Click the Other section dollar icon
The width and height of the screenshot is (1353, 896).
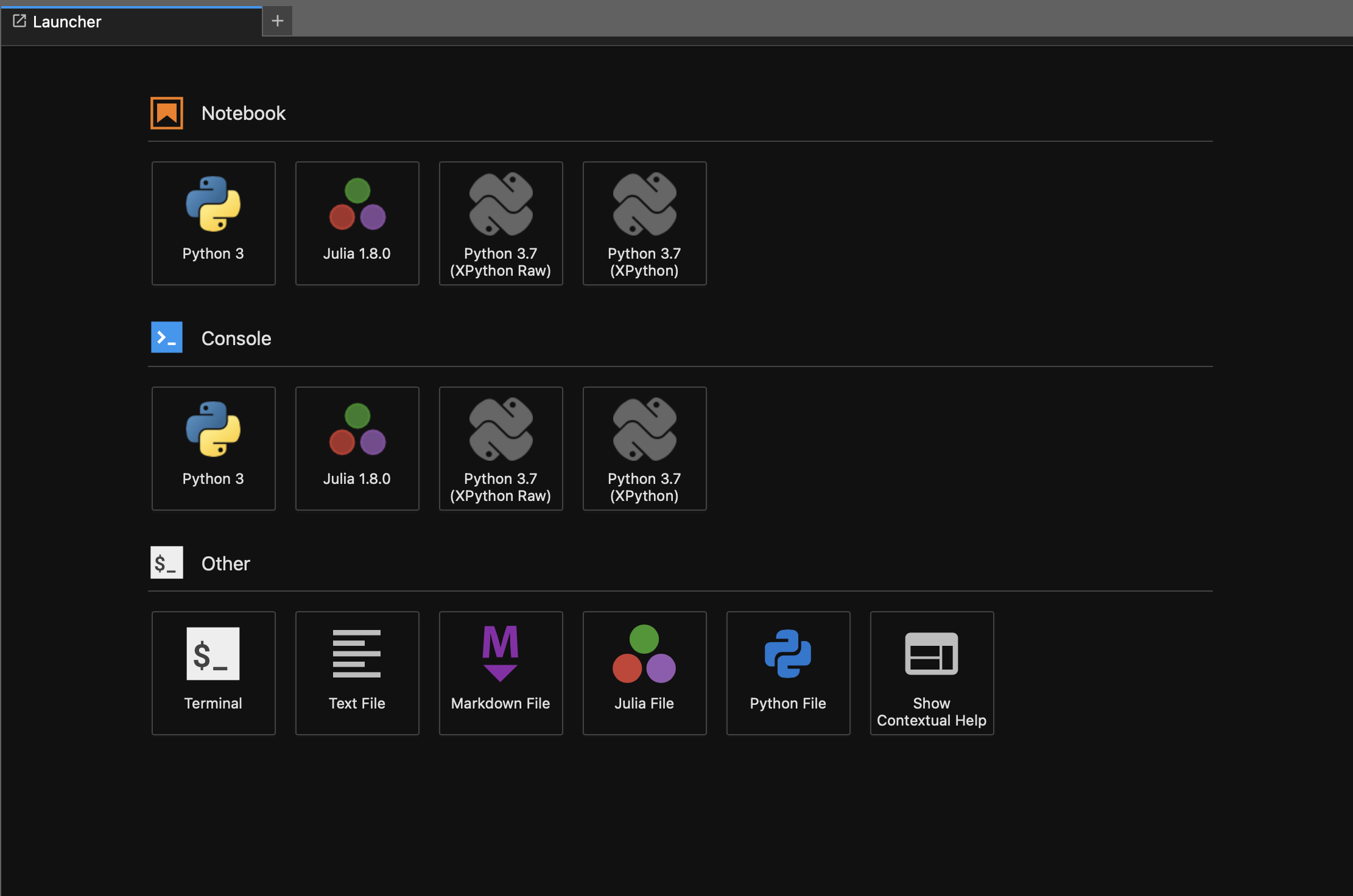pyautogui.click(x=167, y=562)
